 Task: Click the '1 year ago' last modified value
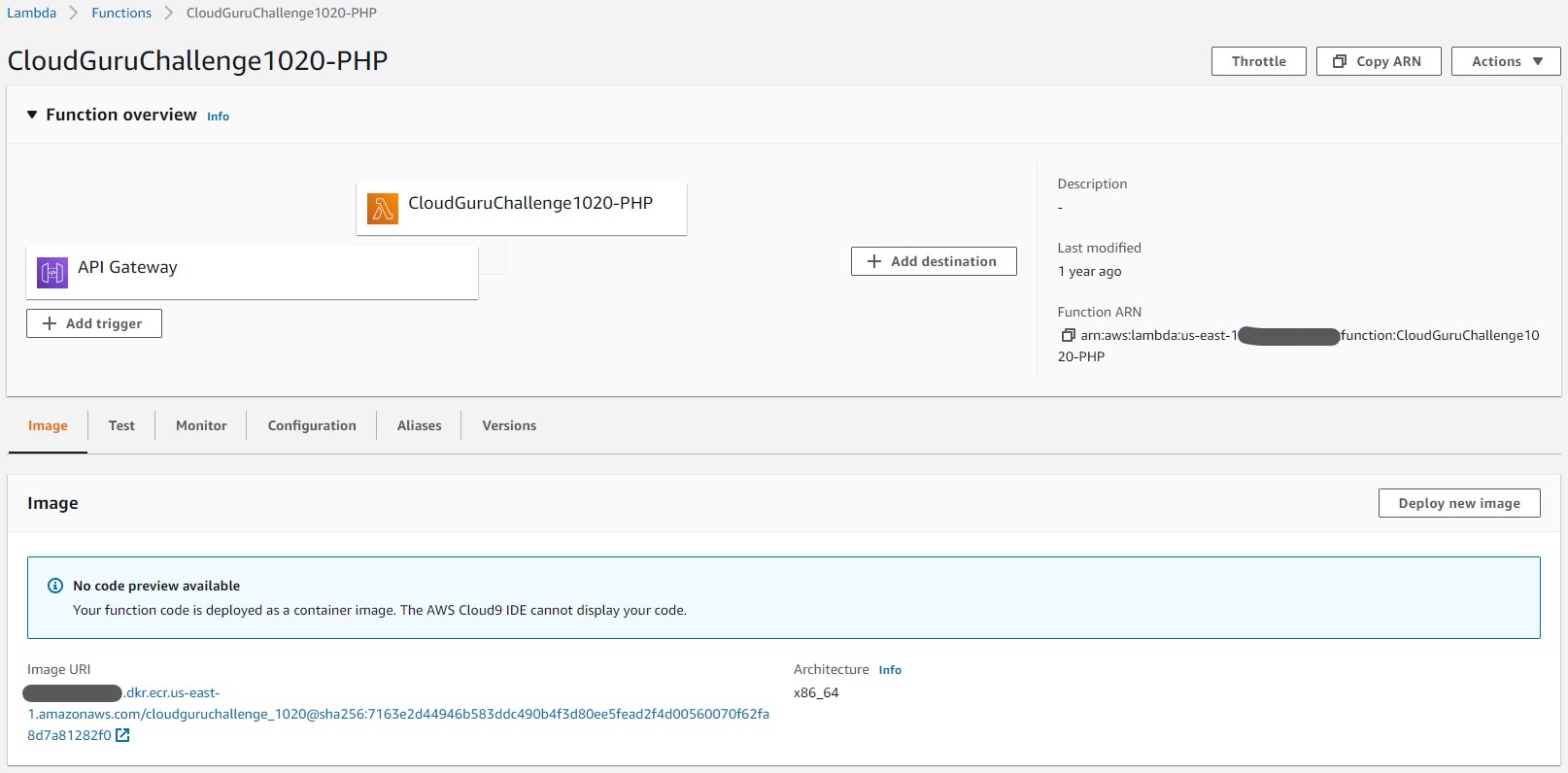pyautogui.click(x=1090, y=271)
